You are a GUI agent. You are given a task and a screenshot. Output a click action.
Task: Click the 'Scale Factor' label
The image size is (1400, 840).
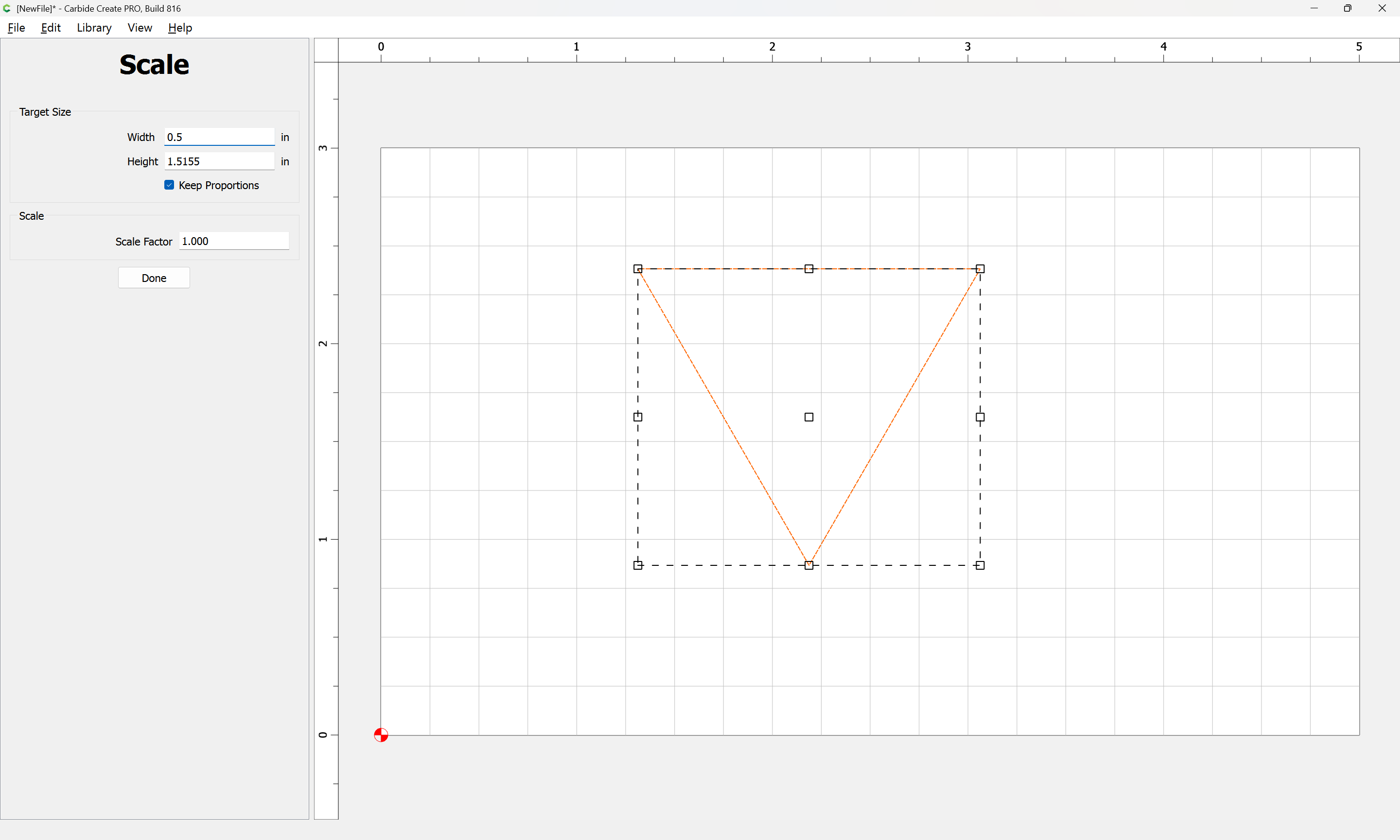pos(144,242)
